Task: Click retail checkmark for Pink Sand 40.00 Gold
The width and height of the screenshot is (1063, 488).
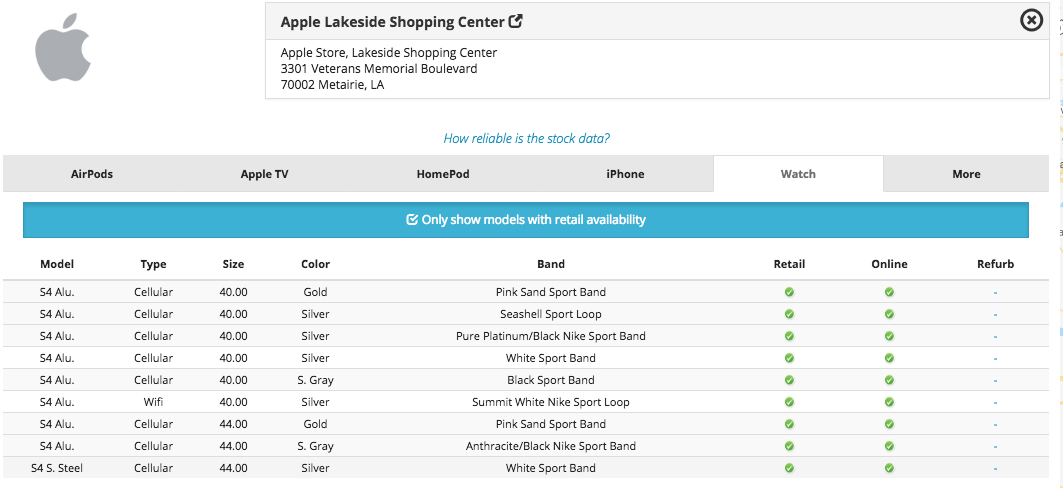Action: point(789,292)
